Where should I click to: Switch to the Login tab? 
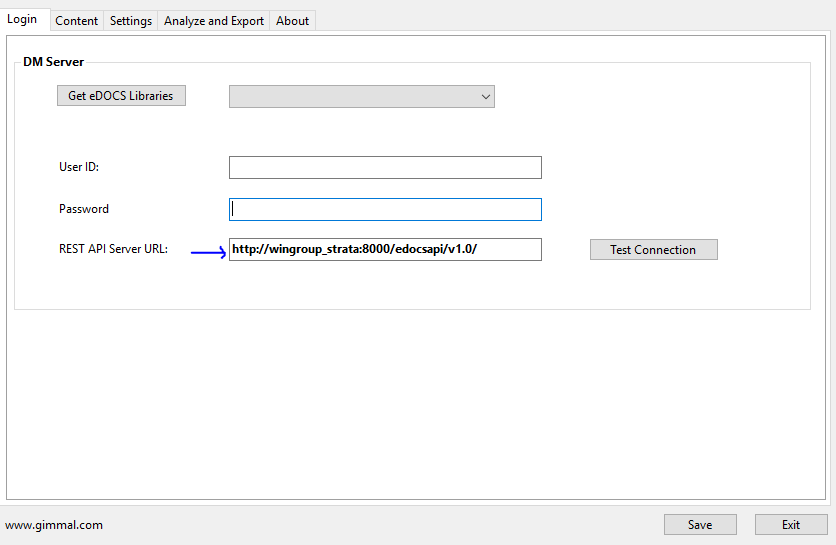[22, 19]
